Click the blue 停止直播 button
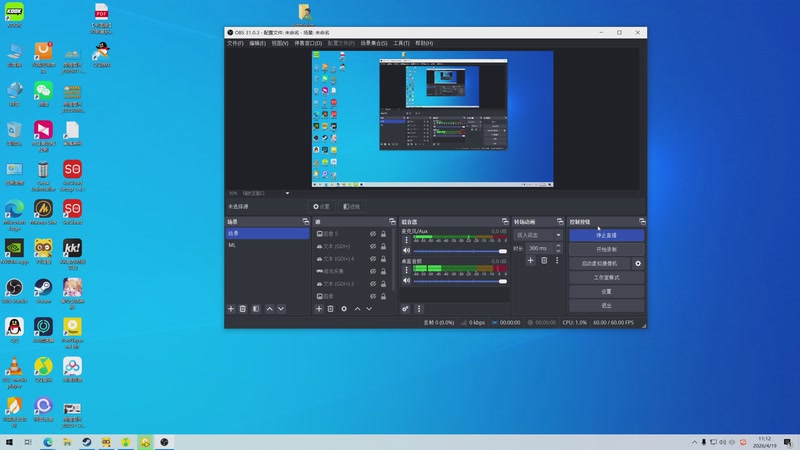Image resolution: width=800 pixels, height=450 pixels. [607, 235]
